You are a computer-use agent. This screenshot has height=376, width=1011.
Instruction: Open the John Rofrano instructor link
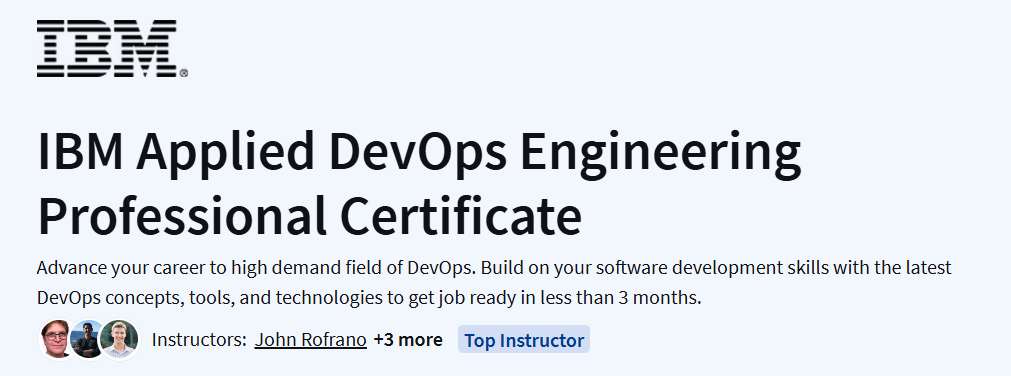click(x=311, y=339)
